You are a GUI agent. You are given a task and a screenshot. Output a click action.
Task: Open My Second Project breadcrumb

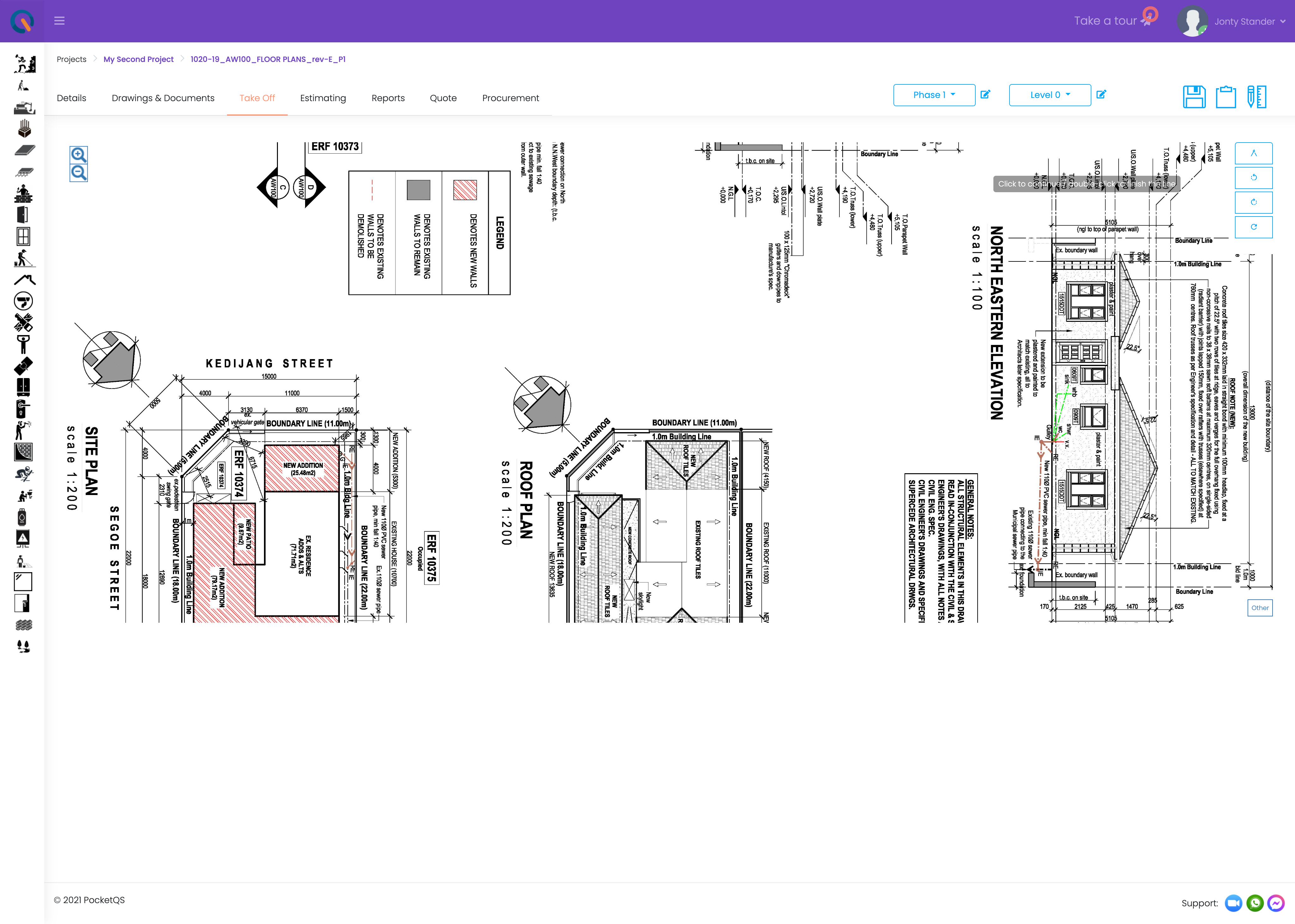pos(138,59)
